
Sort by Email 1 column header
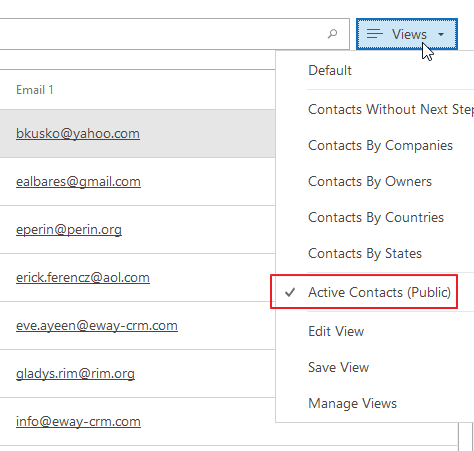tap(35, 90)
